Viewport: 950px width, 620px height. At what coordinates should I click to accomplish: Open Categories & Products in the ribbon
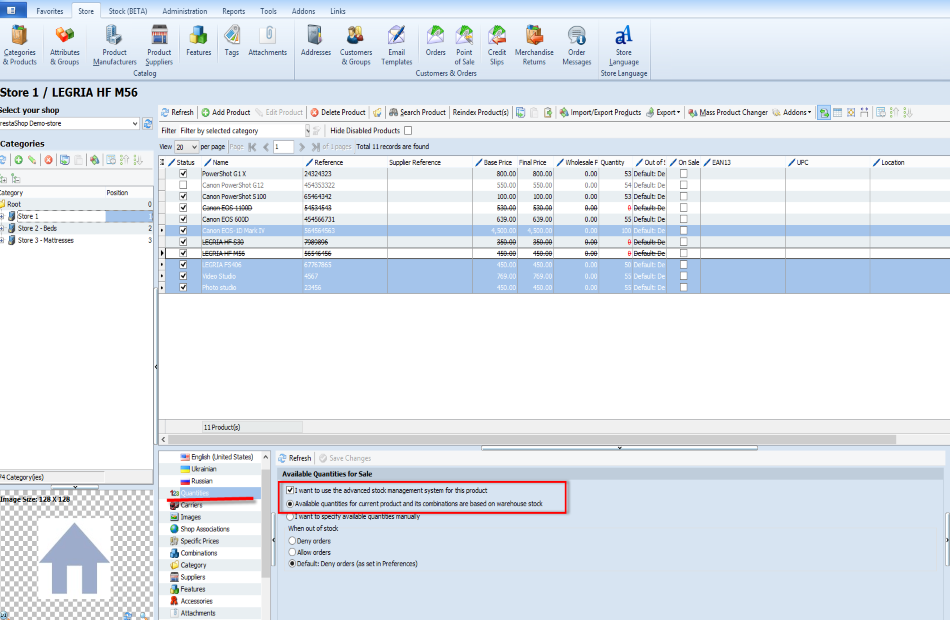pyautogui.click(x=19, y=45)
